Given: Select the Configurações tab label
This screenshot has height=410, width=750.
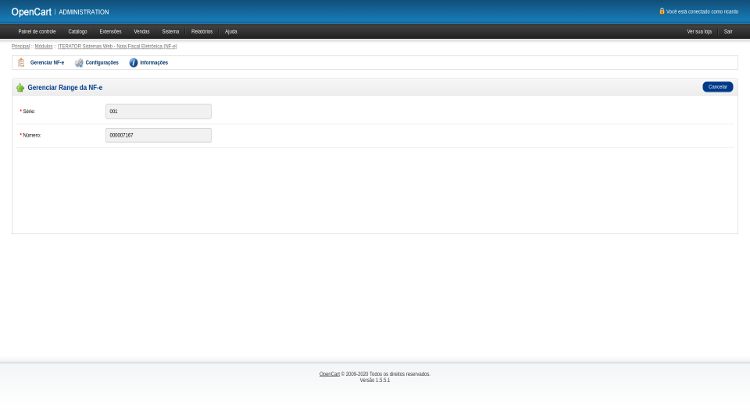Looking at the screenshot, I should coord(102,63).
